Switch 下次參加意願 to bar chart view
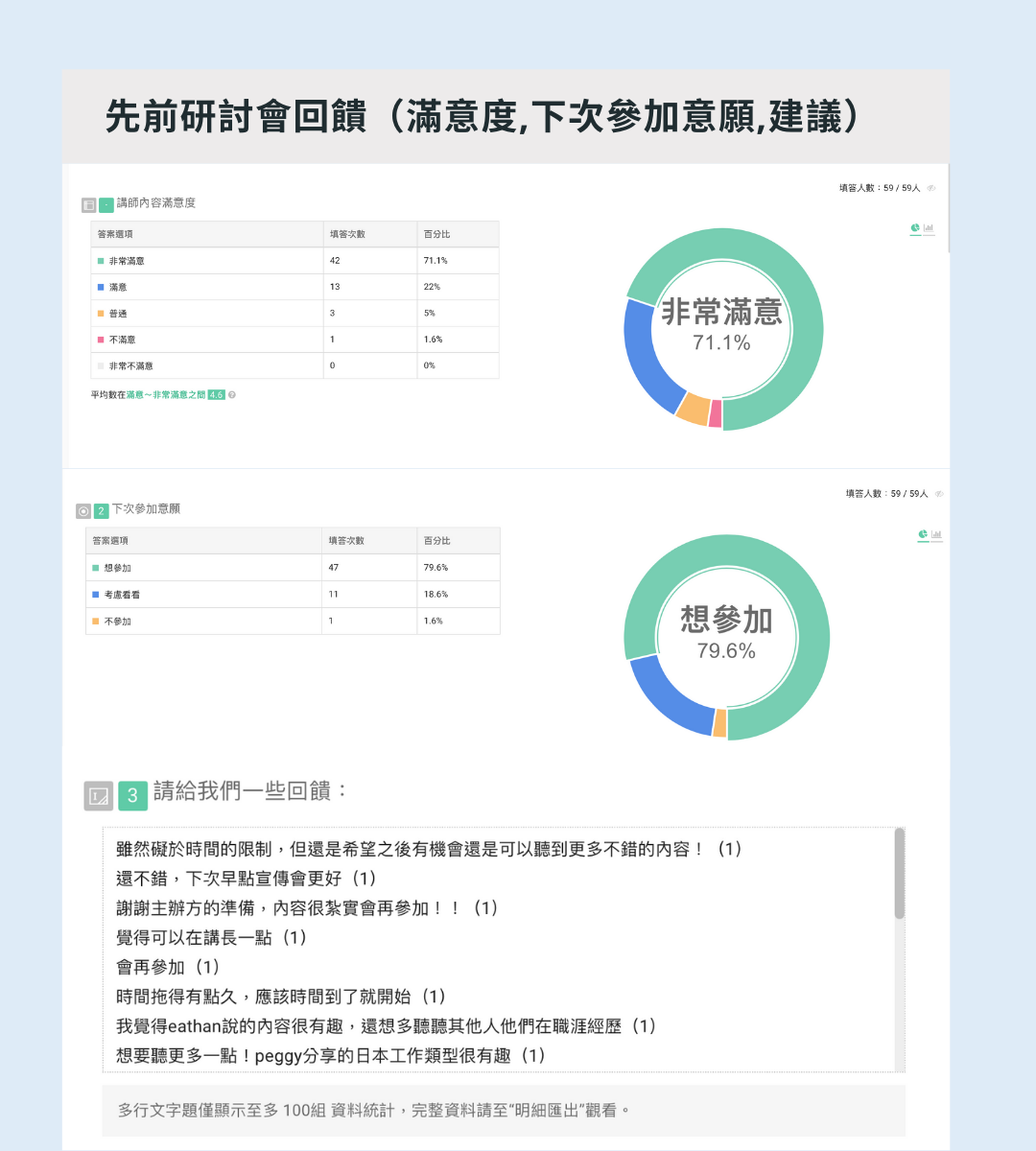 [936, 535]
